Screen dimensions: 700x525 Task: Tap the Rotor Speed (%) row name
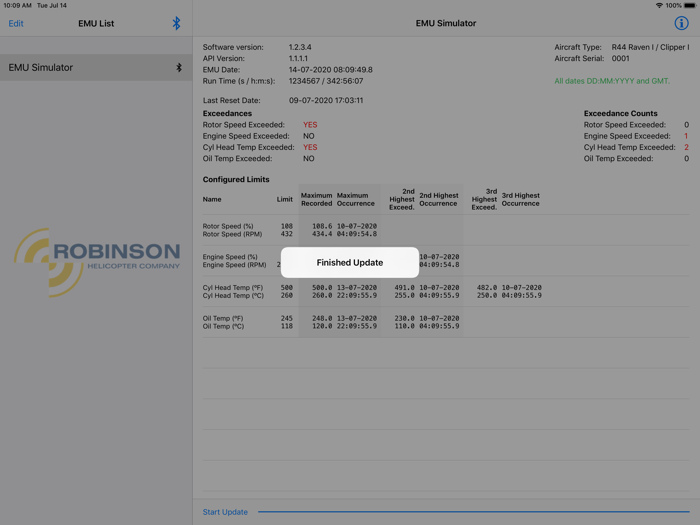(x=228, y=226)
